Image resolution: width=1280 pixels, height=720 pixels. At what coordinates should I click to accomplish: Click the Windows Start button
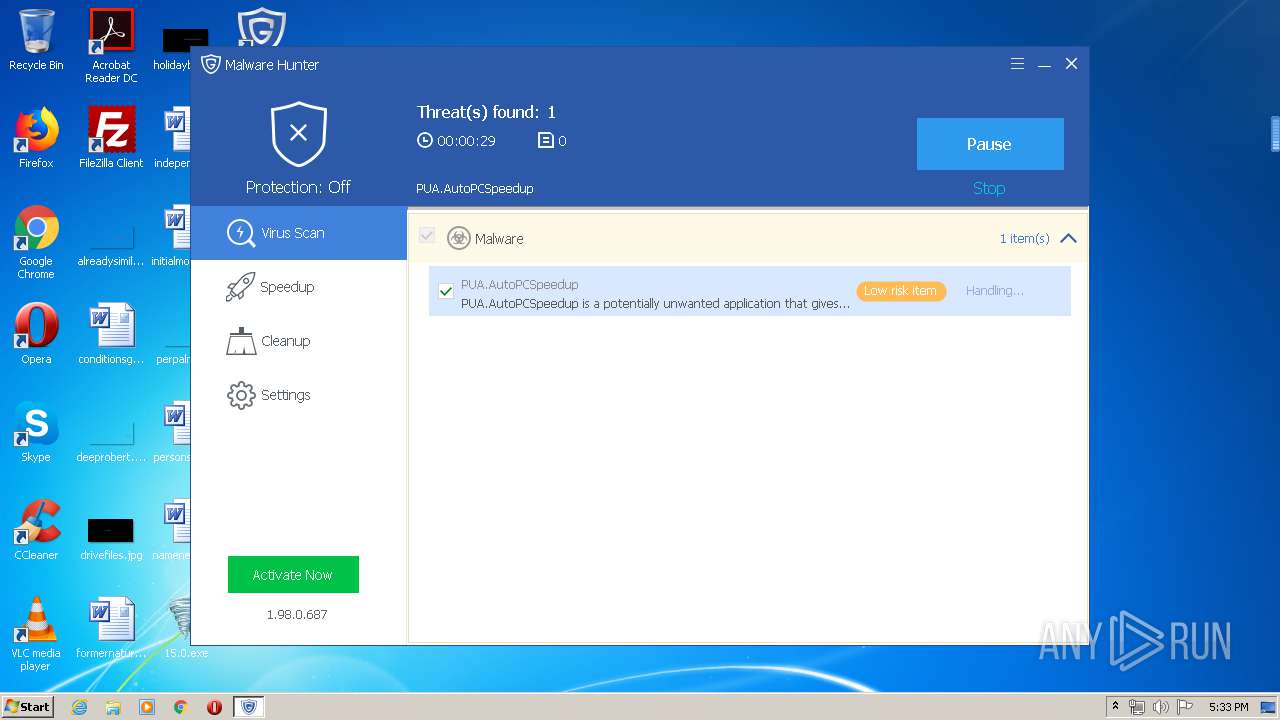pyautogui.click(x=27, y=706)
